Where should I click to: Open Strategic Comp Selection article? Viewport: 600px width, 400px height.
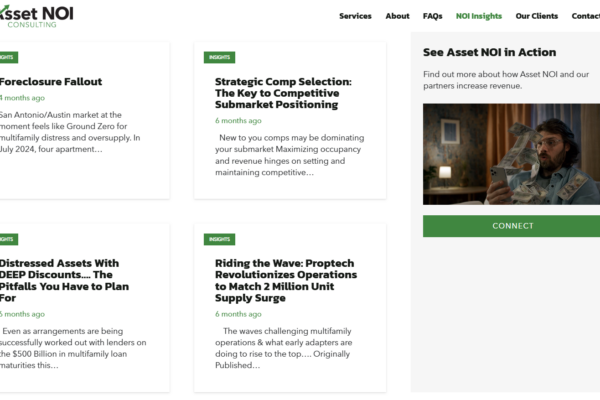click(283, 93)
